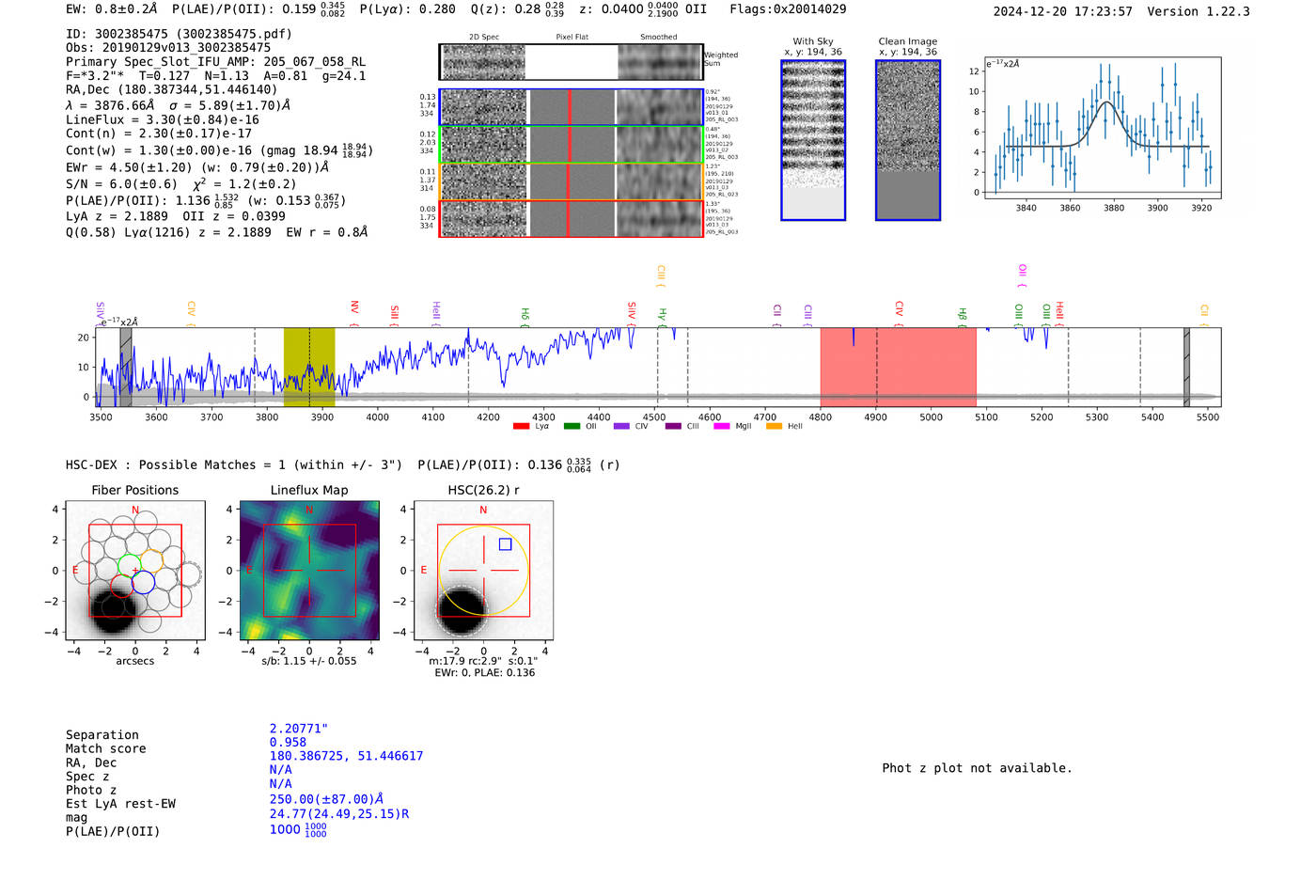Click the dark purple CIII legend swatch

pos(673,426)
